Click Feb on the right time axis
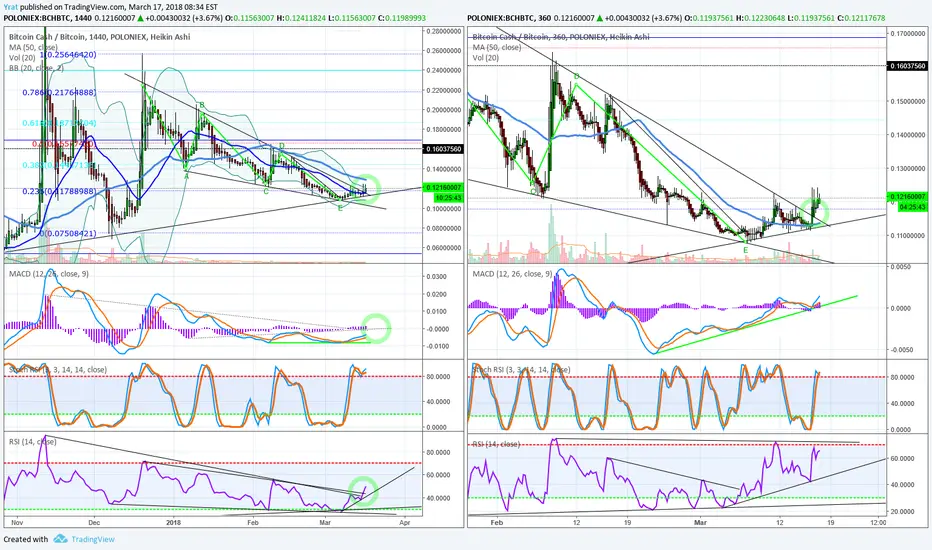Viewport: 932px width, 550px height. [497, 523]
